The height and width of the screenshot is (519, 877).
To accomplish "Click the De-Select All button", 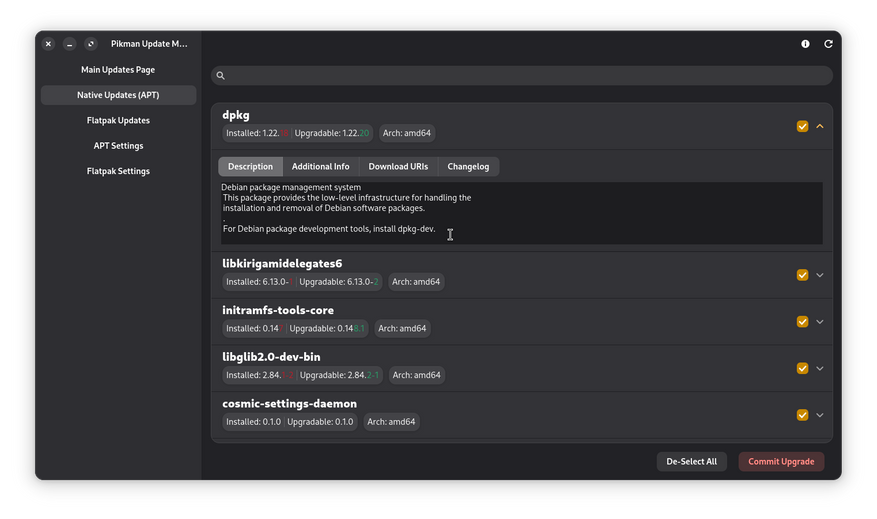I will click(x=691, y=461).
